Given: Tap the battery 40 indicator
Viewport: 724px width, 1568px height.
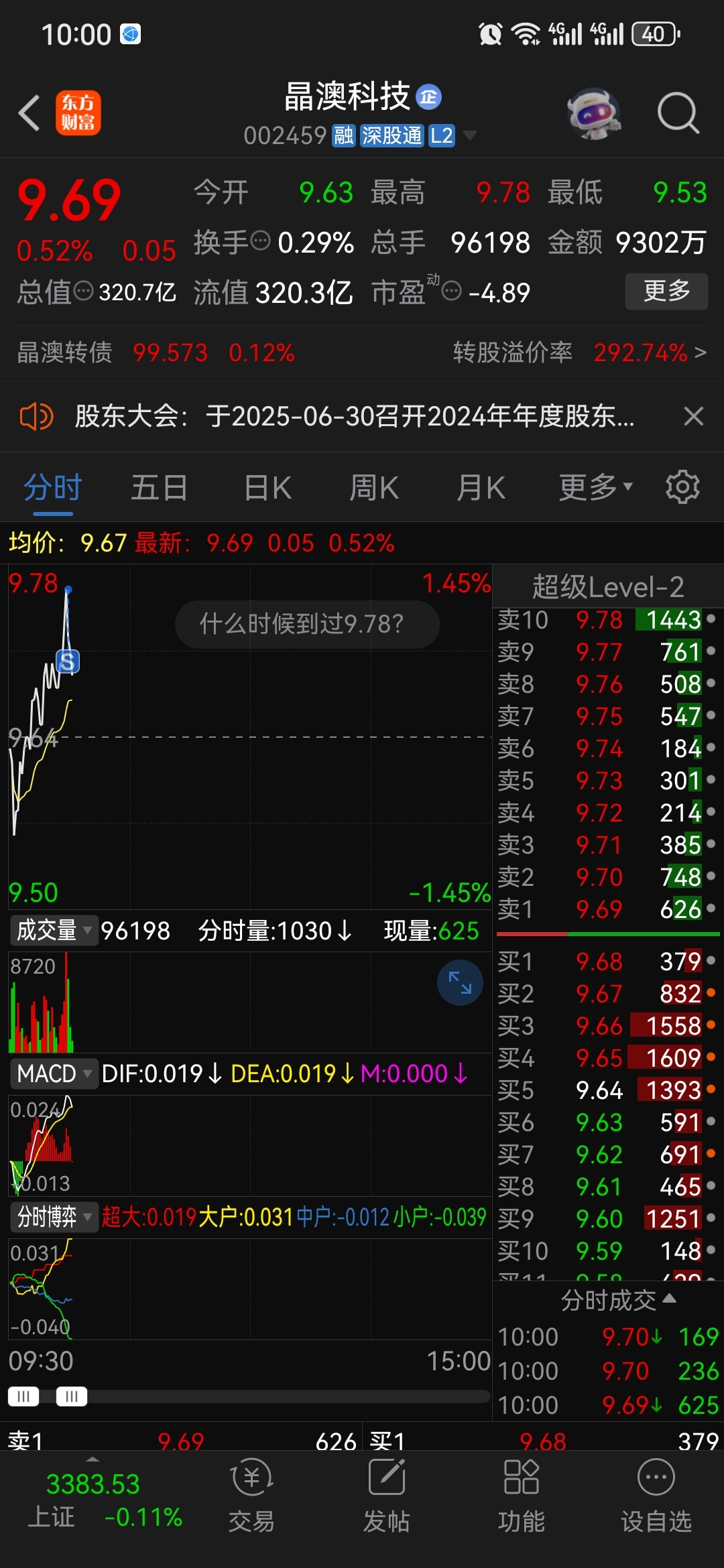Looking at the screenshot, I should [x=656, y=34].
